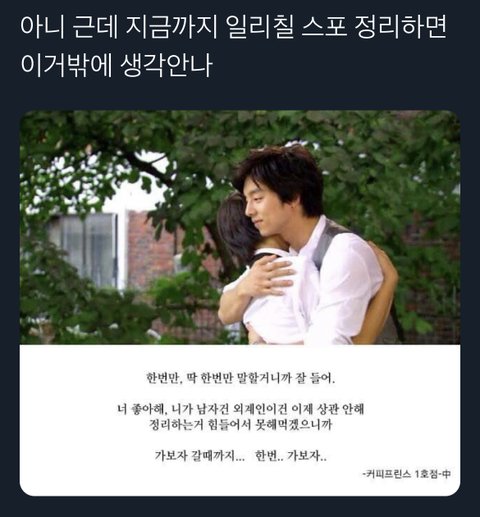Click the caption line 정리하는거 힘들어서 못해먹겠으니까

(x=241, y=425)
